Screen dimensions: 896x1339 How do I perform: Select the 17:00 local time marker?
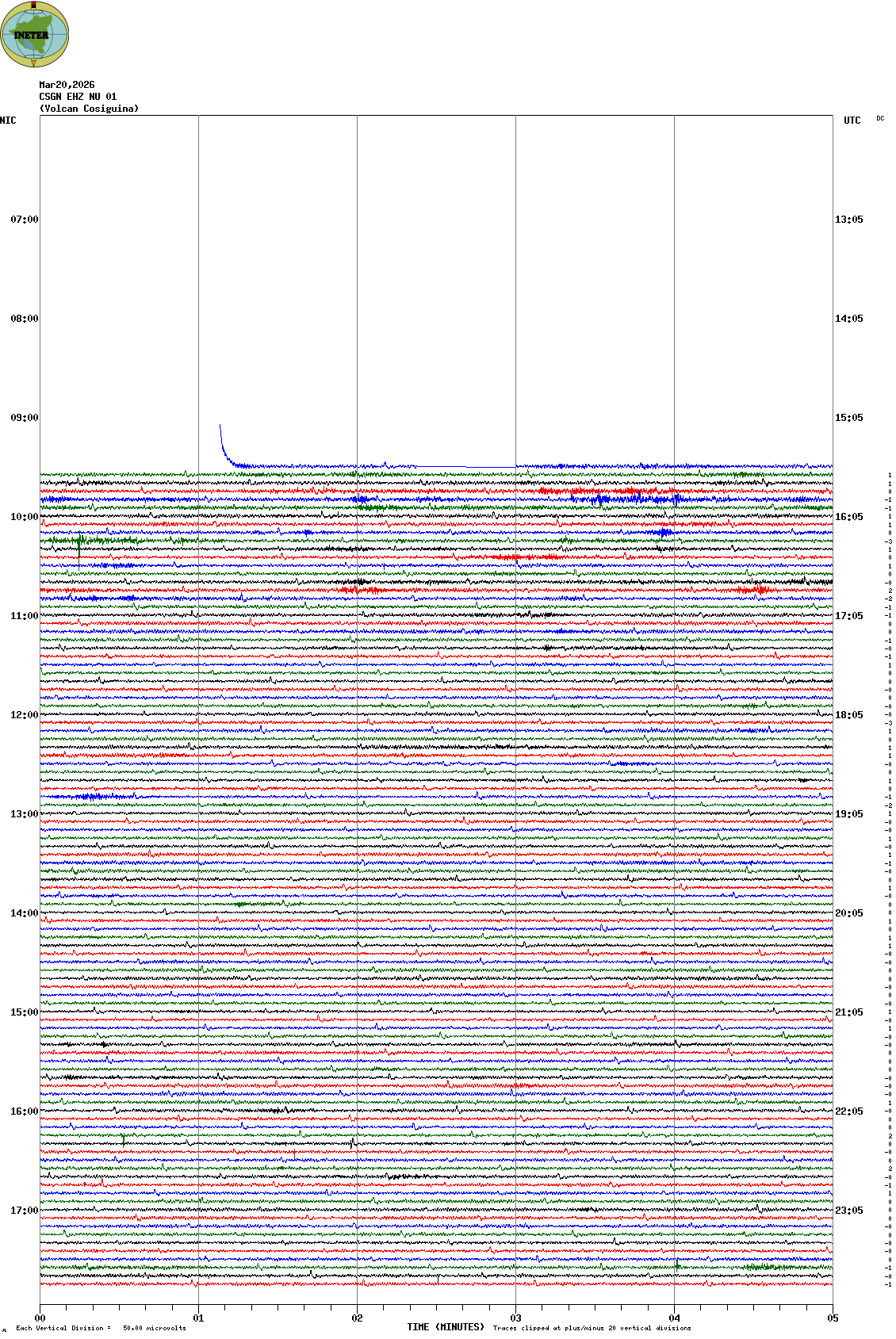24,1211
